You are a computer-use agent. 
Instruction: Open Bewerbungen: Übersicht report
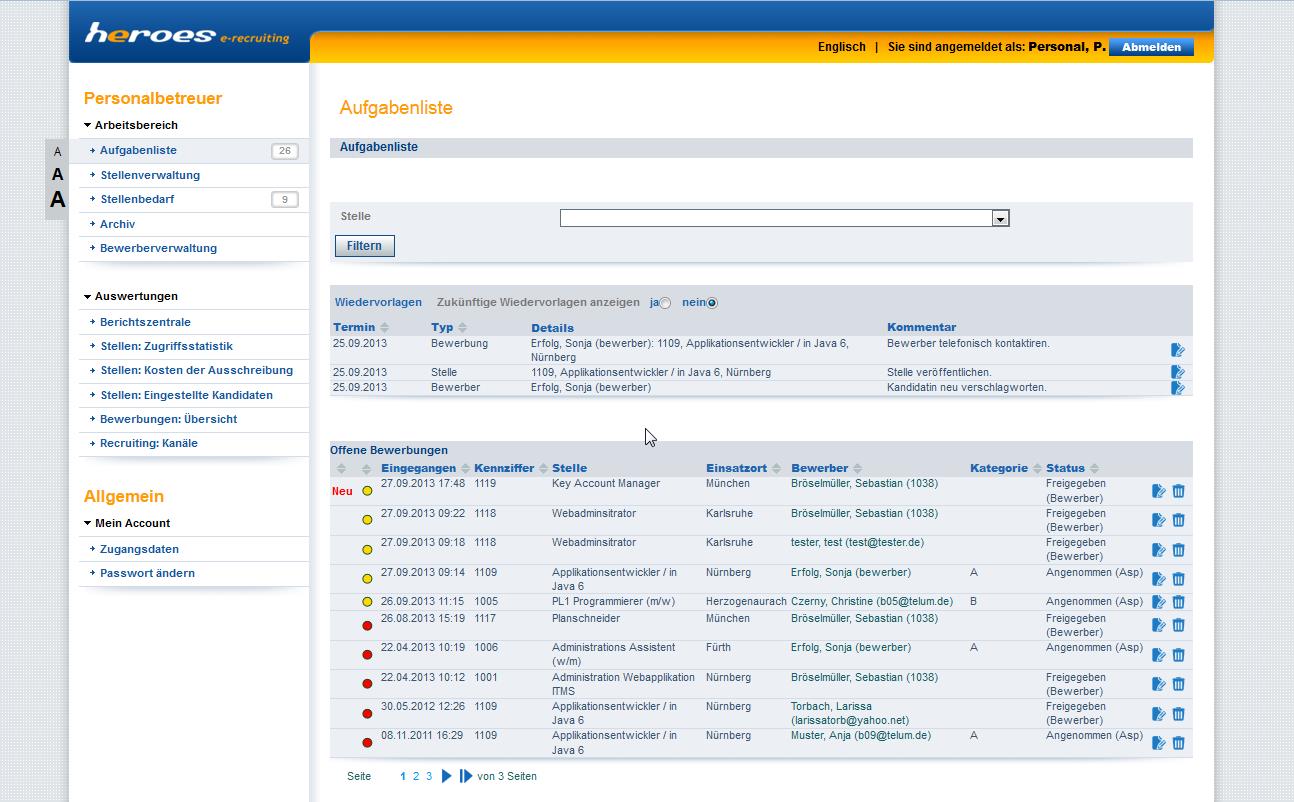coord(168,419)
